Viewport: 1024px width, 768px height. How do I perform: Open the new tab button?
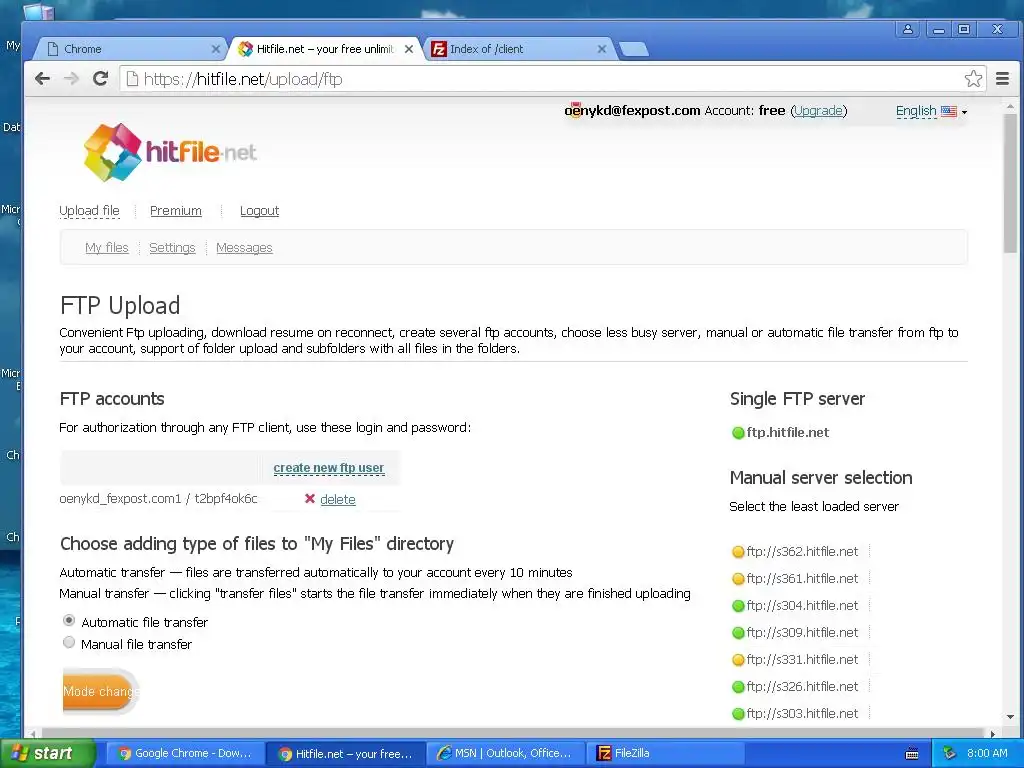point(633,49)
